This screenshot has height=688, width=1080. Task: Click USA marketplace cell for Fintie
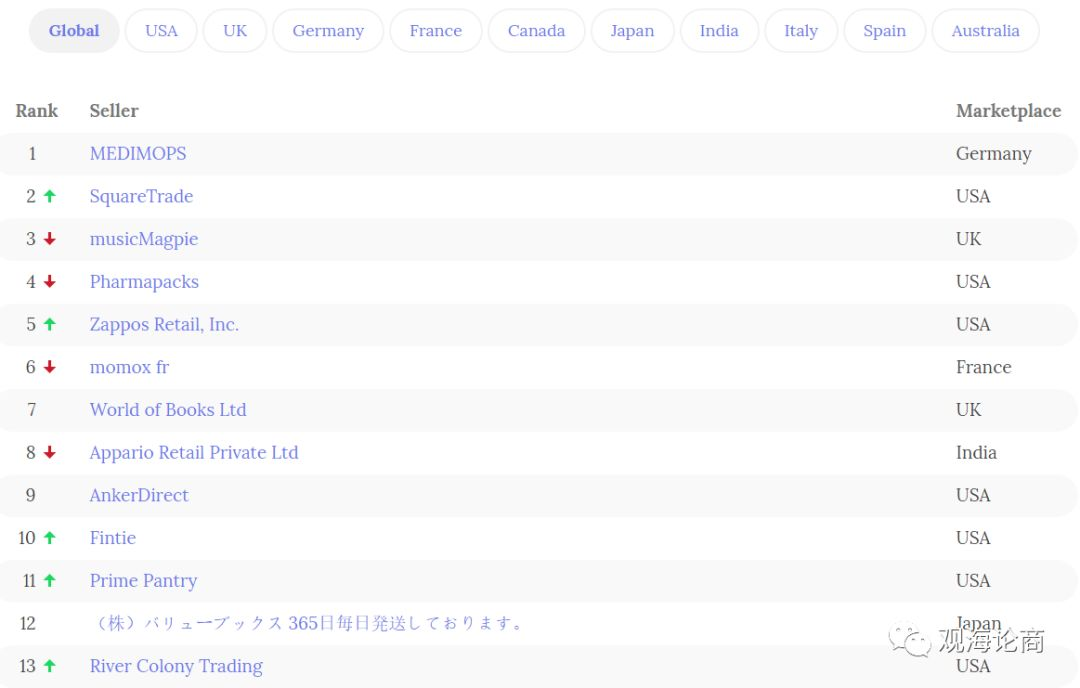[973, 538]
